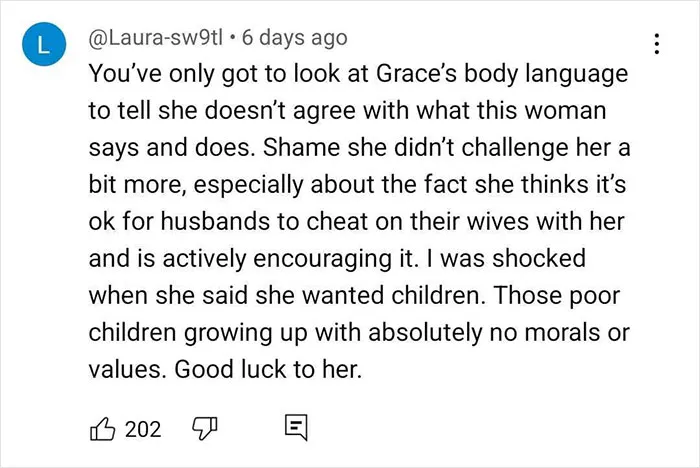Click the word 'challenge' in the comment
Viewport: 700px width, 468px height.
[x=514, y=148]
